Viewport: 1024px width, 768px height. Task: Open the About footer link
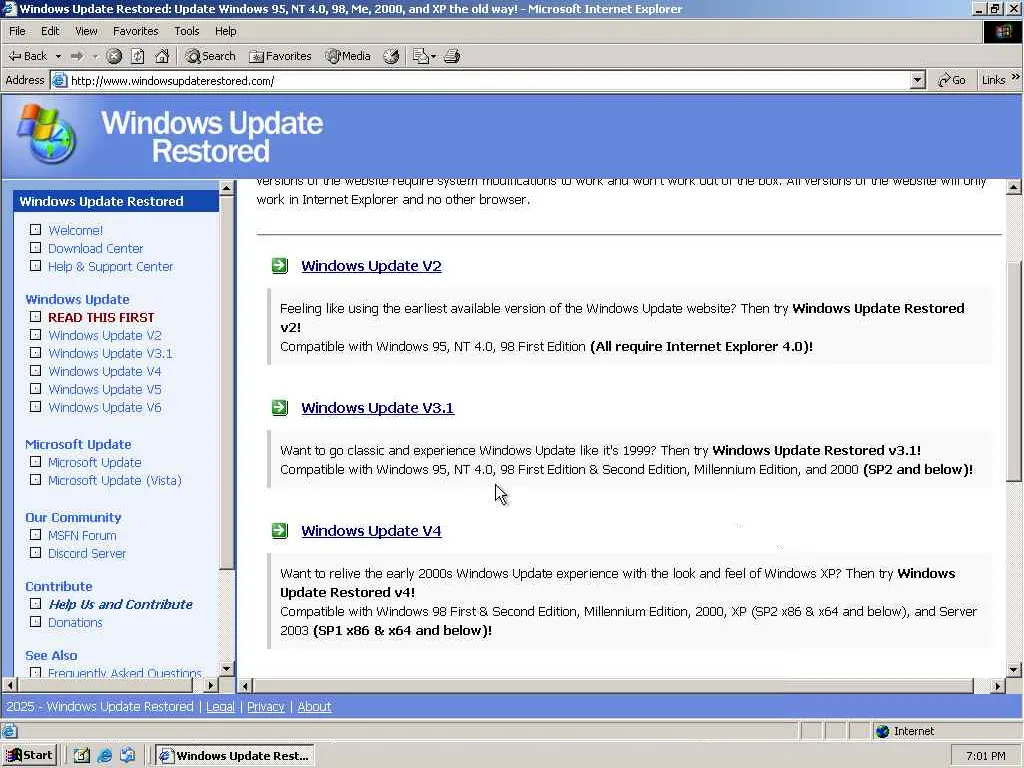point(314,707)
